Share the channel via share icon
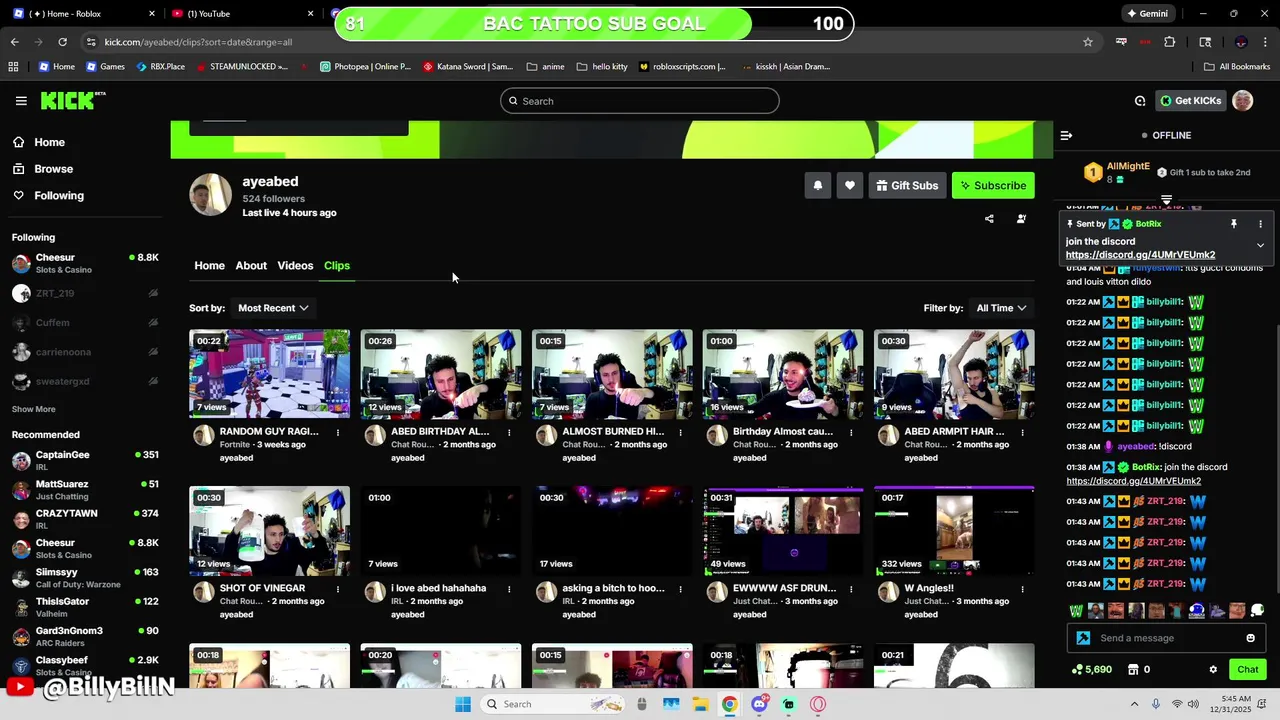1280x720 pixels. tap(989, 219)
